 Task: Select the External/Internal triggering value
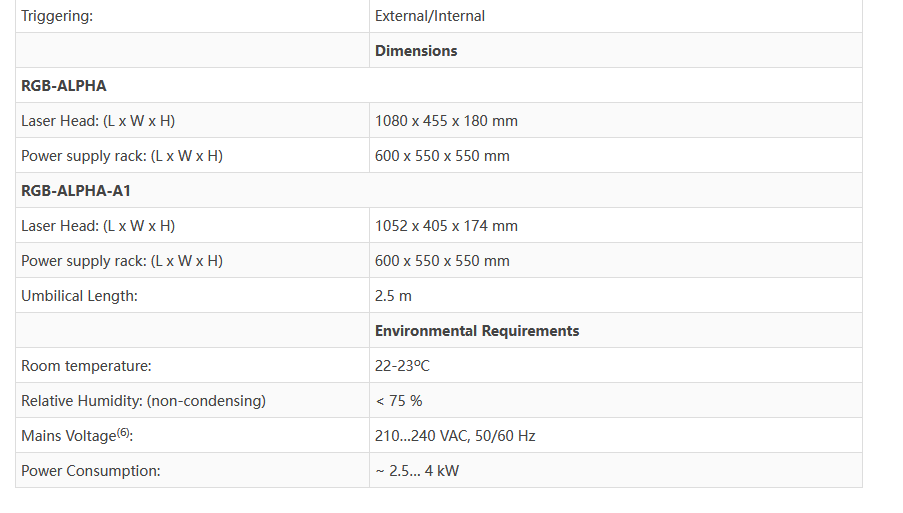click(x=430, y=16)
